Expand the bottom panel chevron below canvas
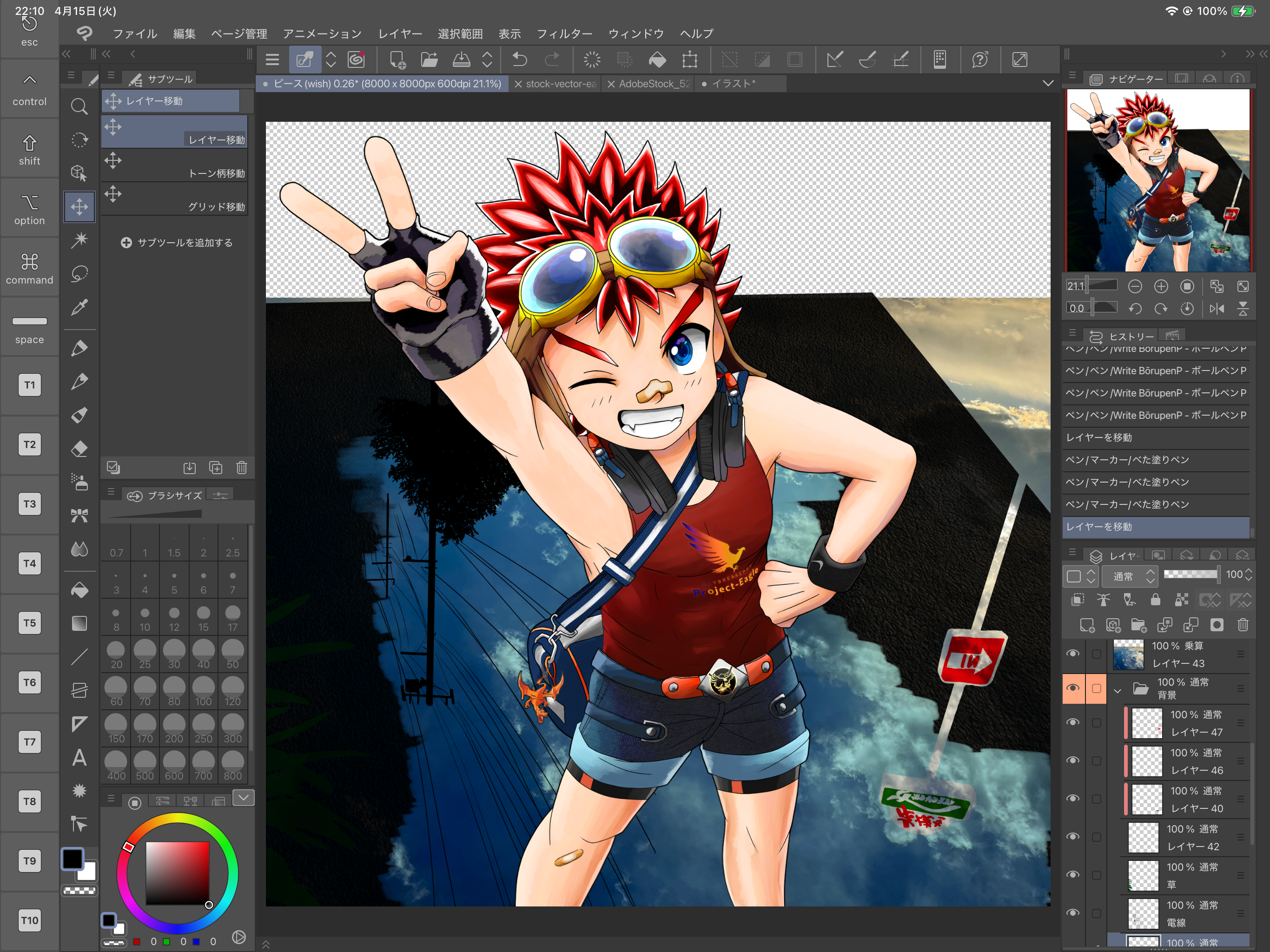1270x952 pixels. pyautogui.click(x=266, y=944)
